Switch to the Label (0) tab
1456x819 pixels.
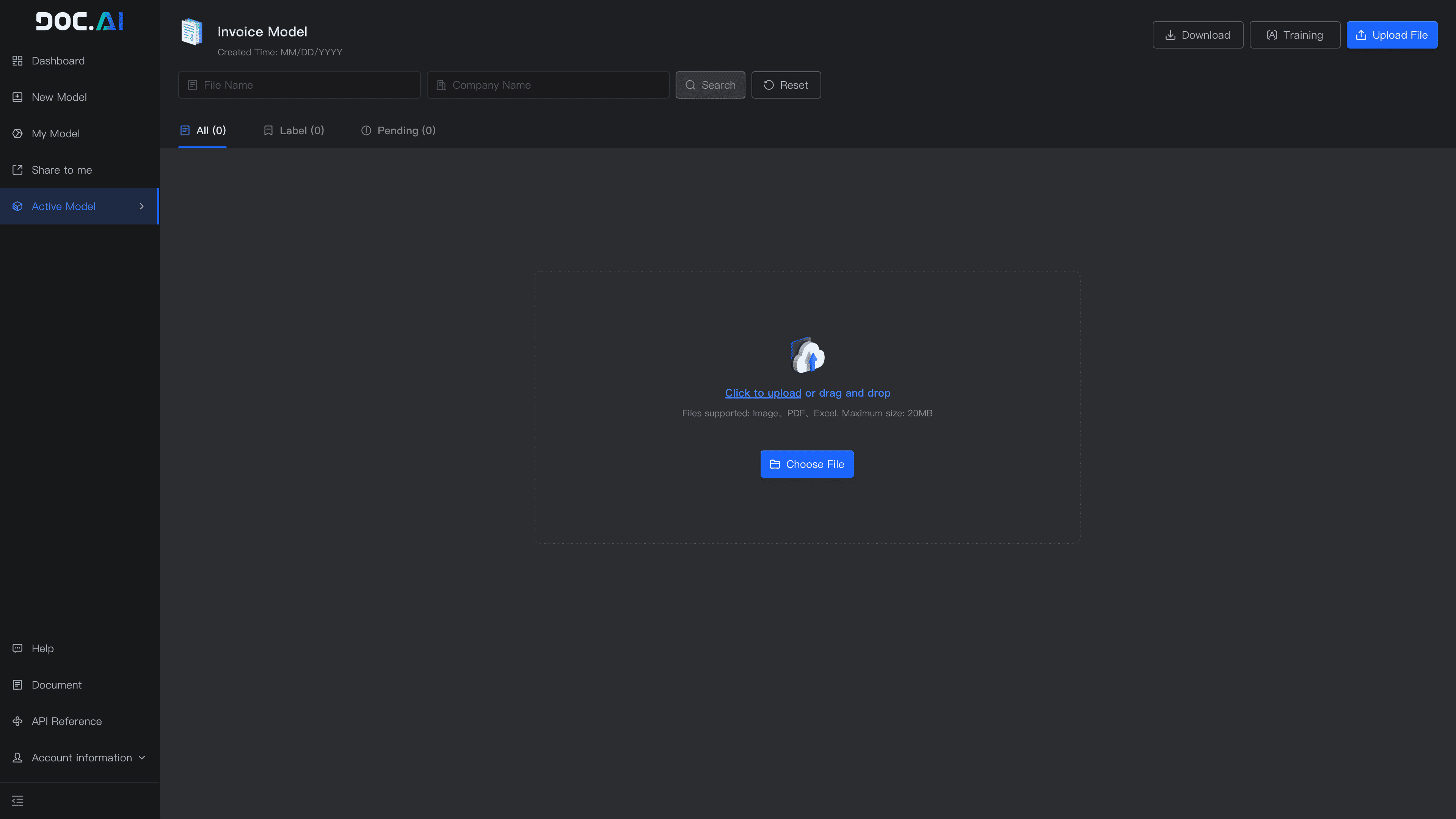(294, 130)
